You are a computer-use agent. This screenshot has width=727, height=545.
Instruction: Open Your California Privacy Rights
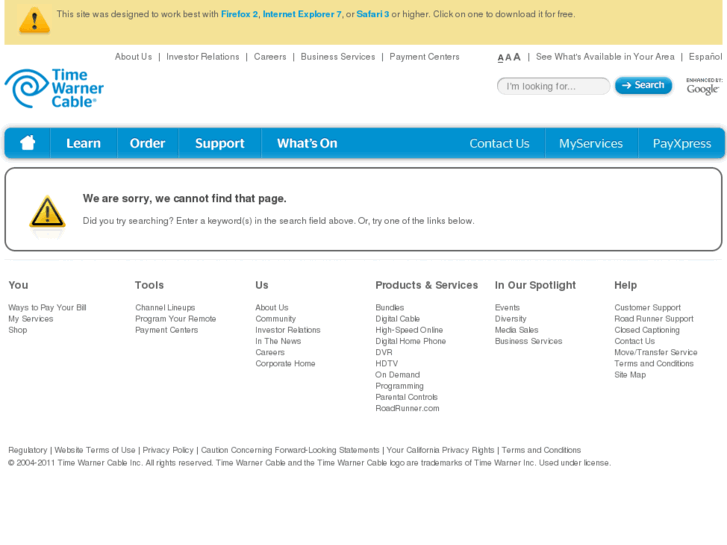pyautogui.click(x=440, y=450)
